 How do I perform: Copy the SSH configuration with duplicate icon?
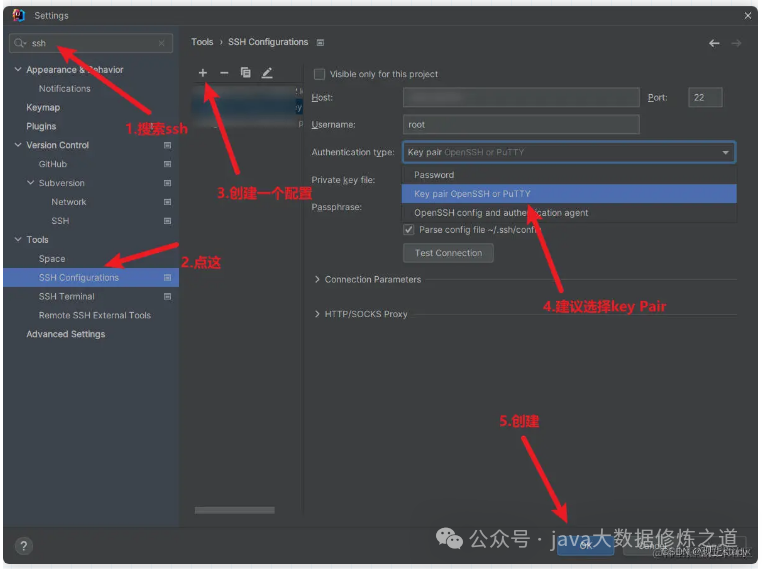(x=245, y=73)
